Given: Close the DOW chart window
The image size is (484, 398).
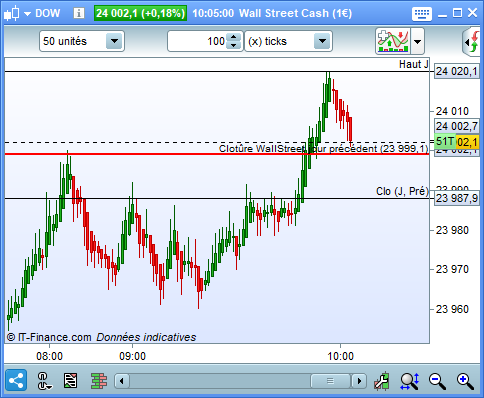Looking at the screenshot, I should pos(472,13).
